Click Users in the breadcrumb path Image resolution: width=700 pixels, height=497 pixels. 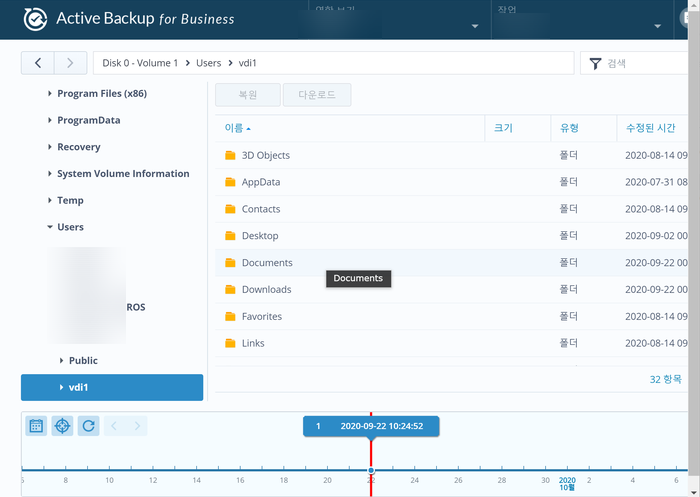tap(208, 63)
